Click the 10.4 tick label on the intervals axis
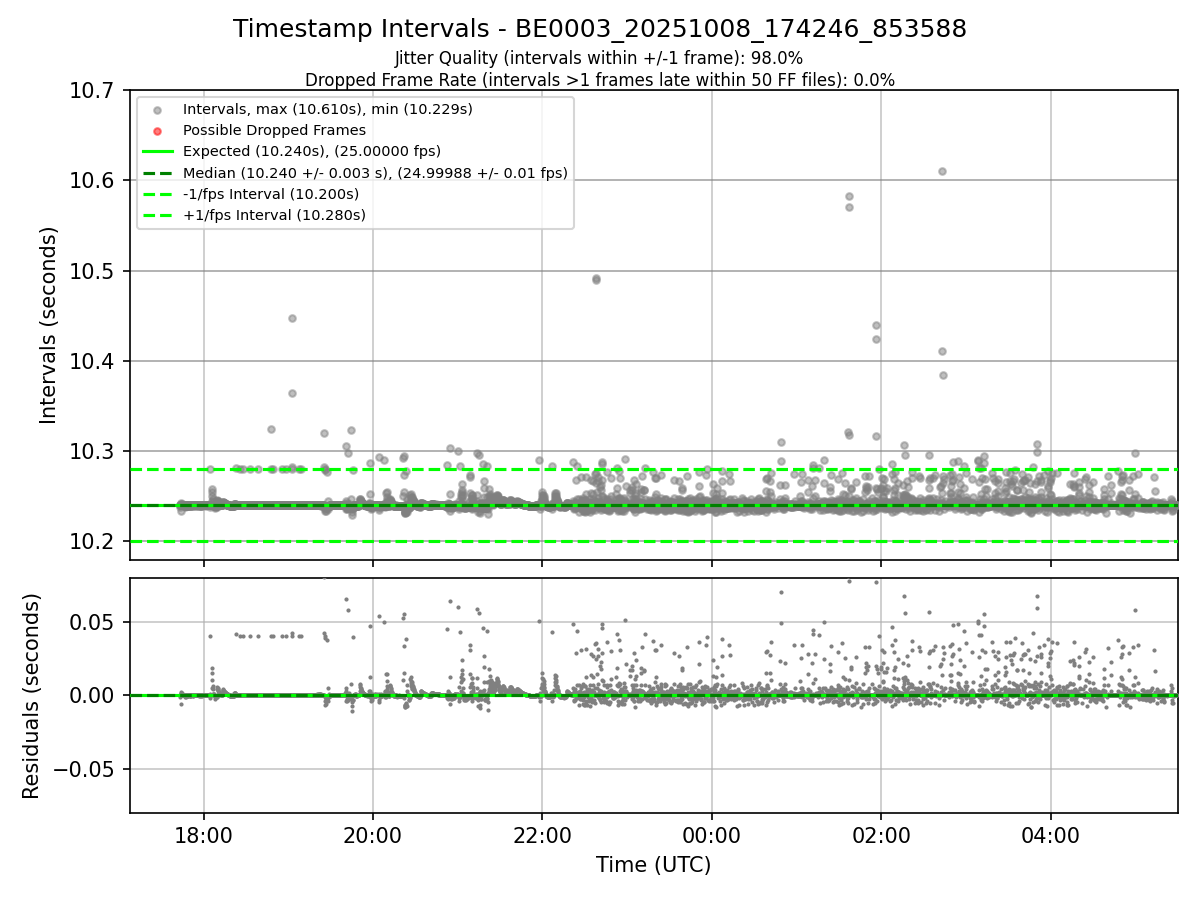 pyautogui.click(x=91, y=361)
